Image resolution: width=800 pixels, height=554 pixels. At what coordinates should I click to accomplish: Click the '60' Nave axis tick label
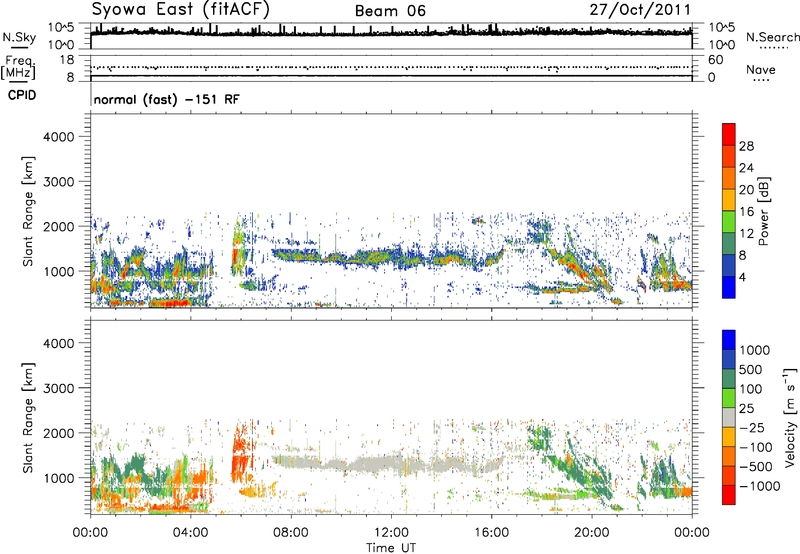tap(716, 60)
